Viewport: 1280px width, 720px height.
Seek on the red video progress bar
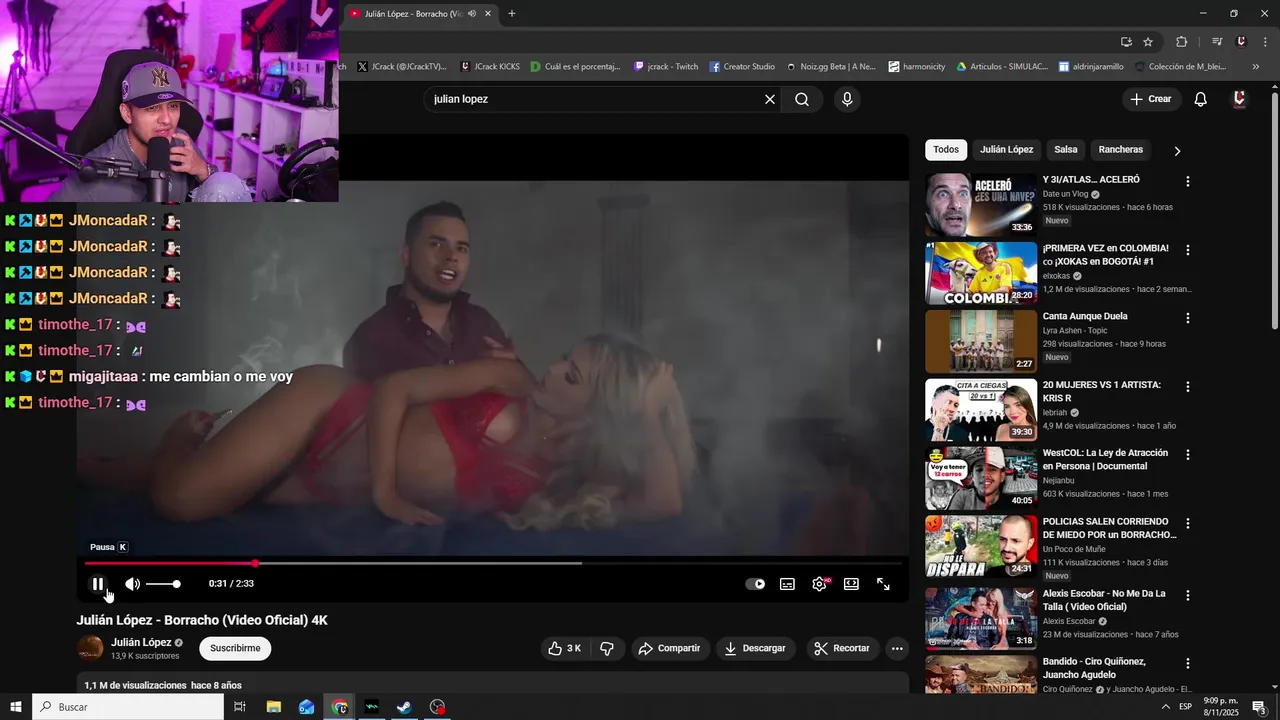point(492,563)
